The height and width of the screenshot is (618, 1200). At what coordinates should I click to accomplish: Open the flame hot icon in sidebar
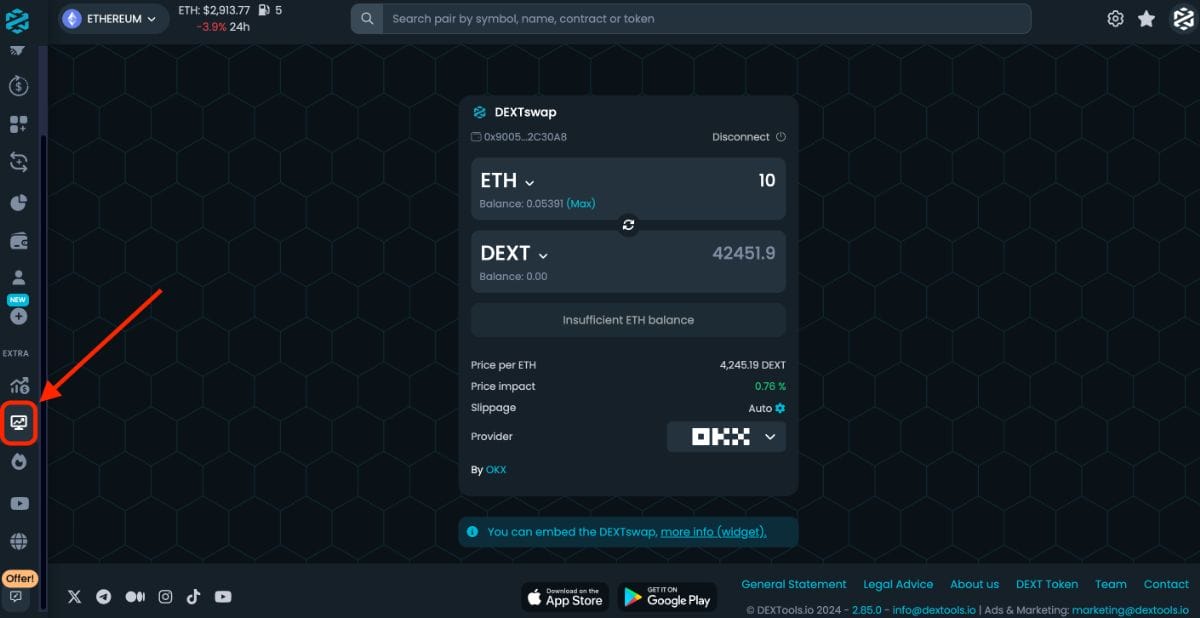18,462
